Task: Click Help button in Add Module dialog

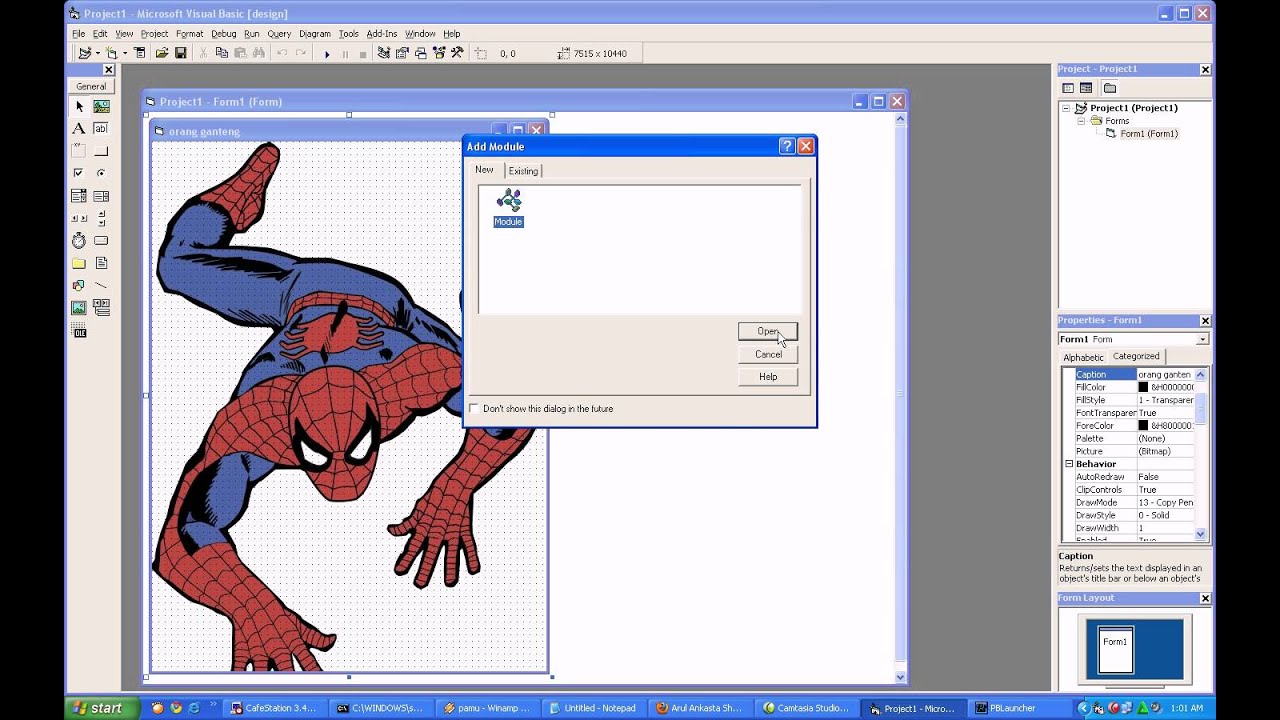Action: pyautogui.click(x=768, y=377)
